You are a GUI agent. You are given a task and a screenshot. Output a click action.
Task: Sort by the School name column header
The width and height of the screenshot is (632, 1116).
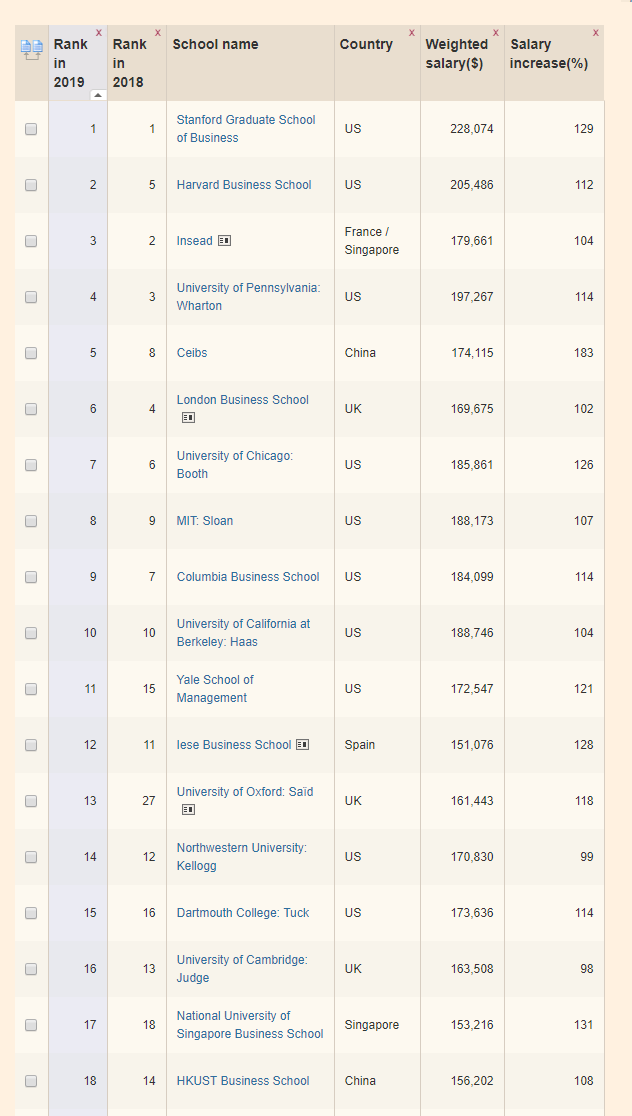point(216,44)
